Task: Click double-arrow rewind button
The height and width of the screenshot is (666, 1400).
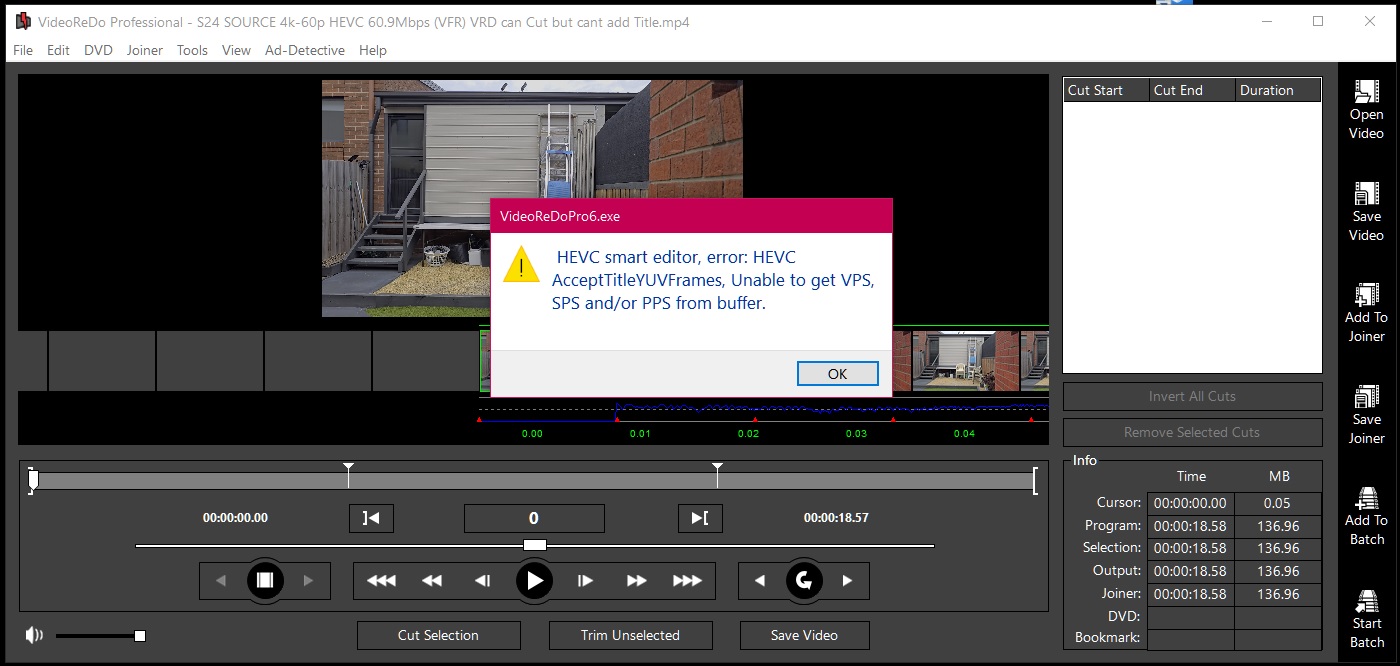Action: click(x=432, y=580)
